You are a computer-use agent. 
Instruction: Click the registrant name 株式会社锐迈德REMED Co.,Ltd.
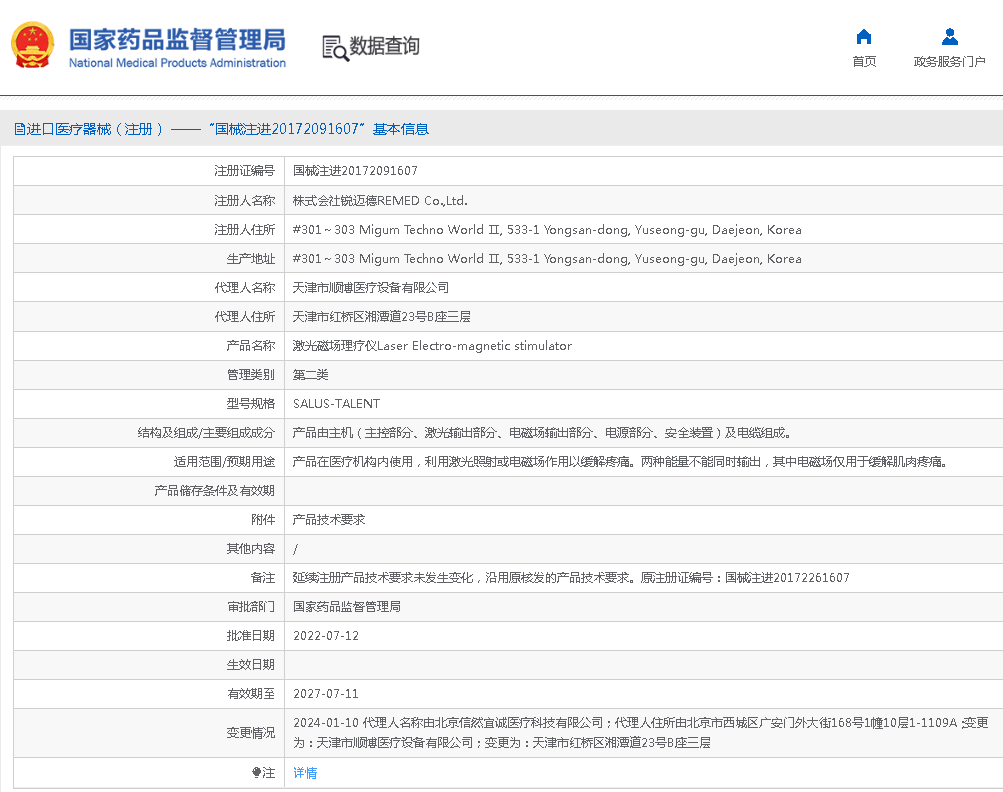tap(380, 200)
